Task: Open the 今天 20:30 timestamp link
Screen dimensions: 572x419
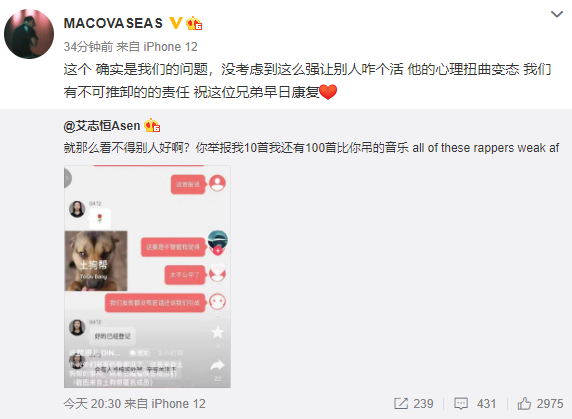Action: (92, 404)
